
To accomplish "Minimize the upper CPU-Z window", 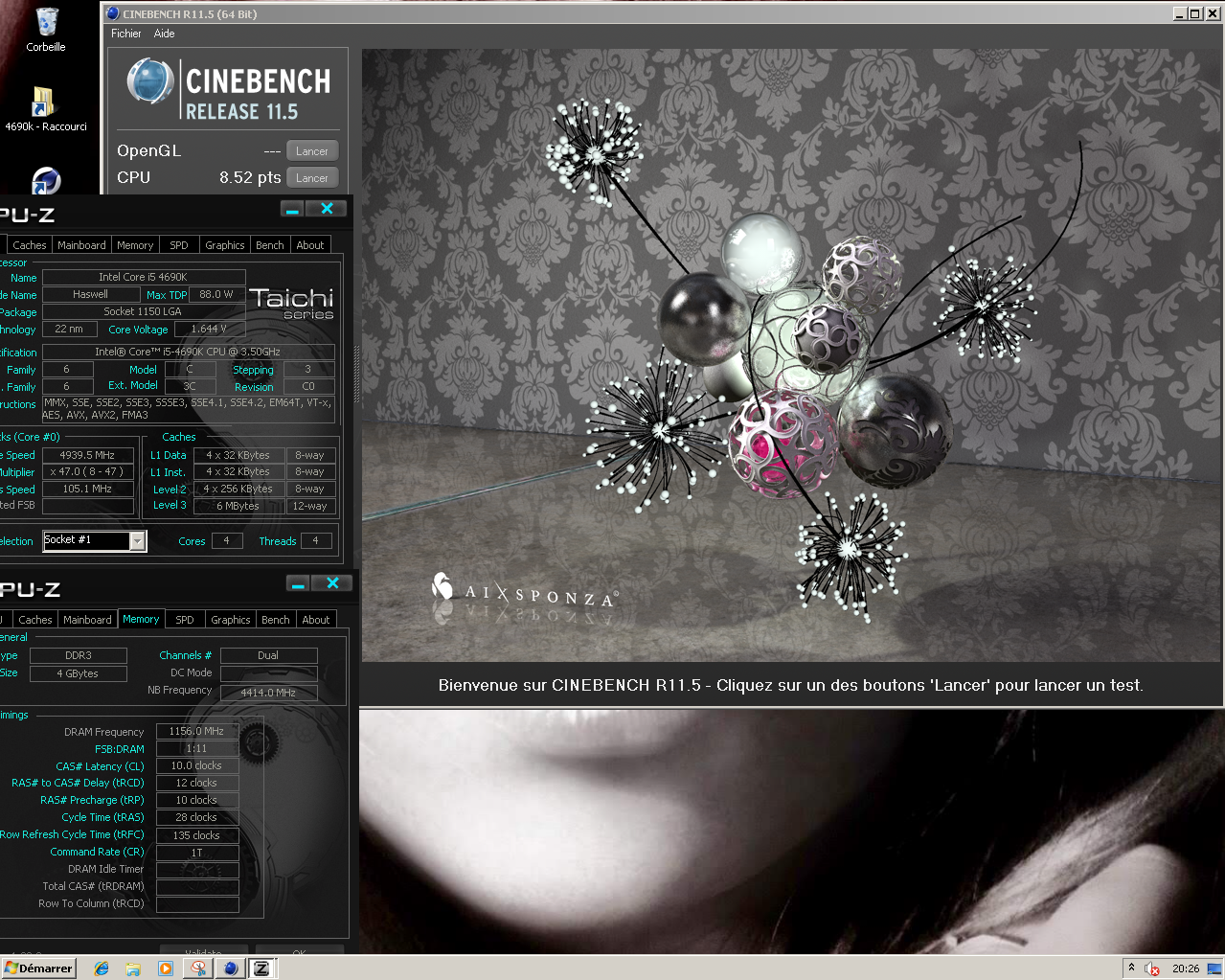I will [x=293, y=209].
